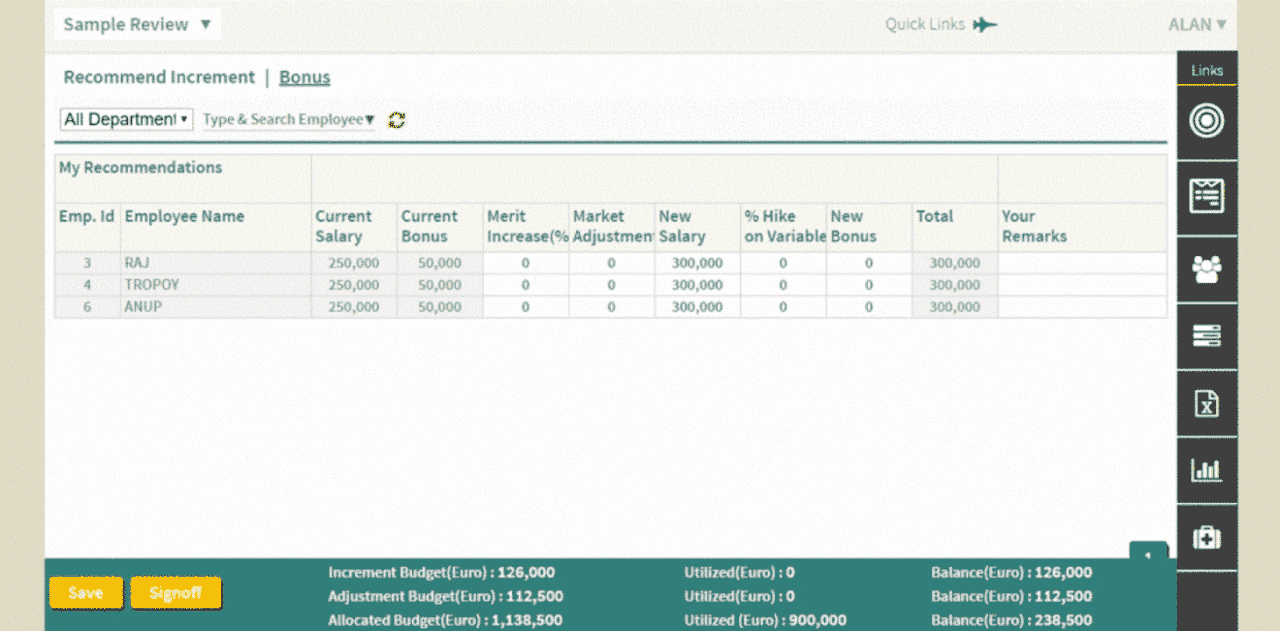1280x631 pixels.
Task: Select the Recommend Increment tab
Action: click(x=159, y=78)
